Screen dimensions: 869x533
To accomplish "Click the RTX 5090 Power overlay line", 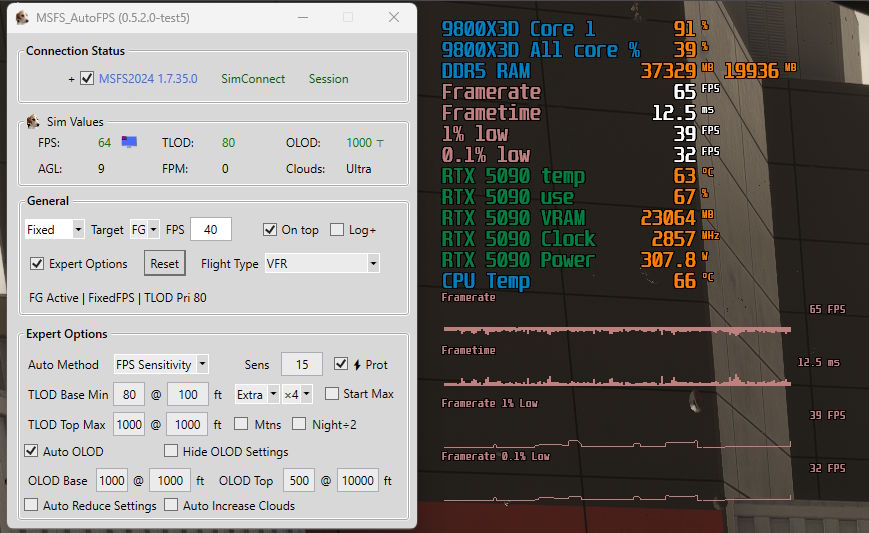I will pos(575,260).
